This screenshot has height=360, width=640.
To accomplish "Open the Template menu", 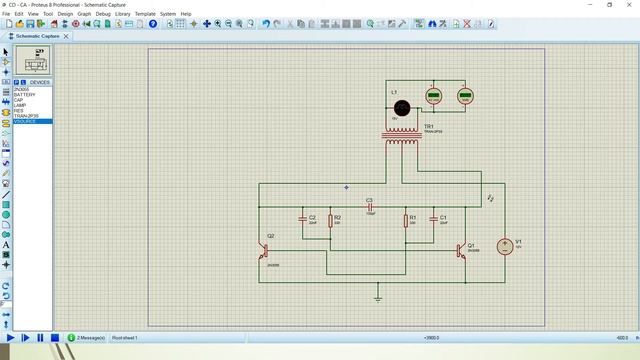I will point(145,14).
